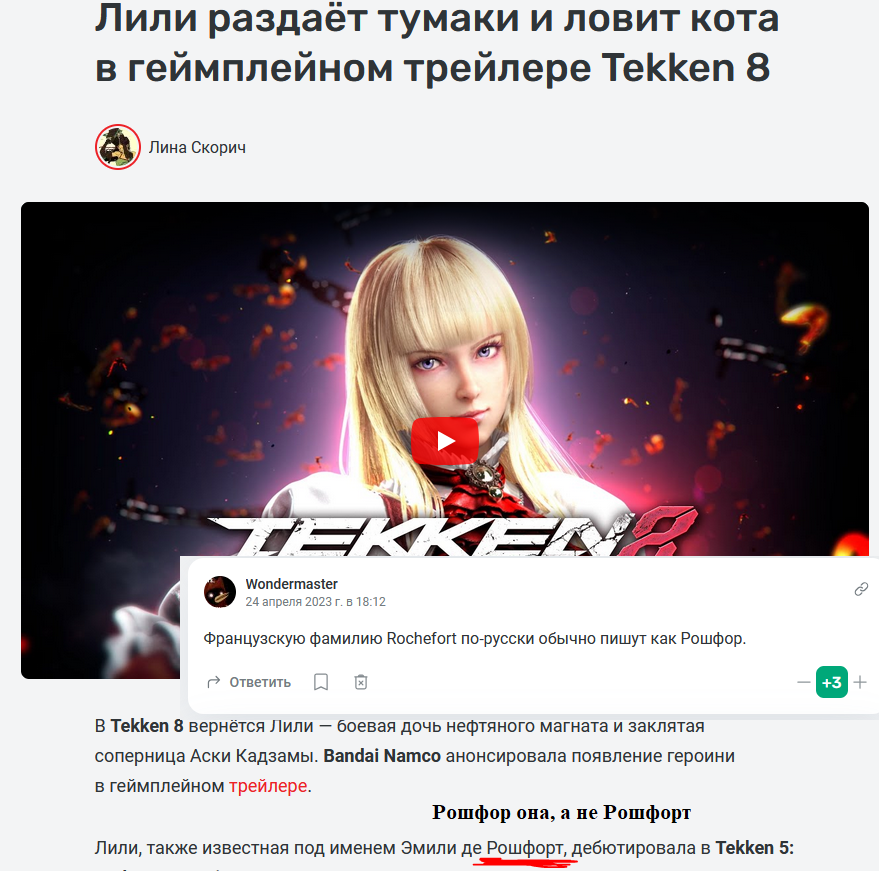Open Wondermaster's username profile link
The image size is (879, 871).
pyautogui.click(x=292, y=584)
